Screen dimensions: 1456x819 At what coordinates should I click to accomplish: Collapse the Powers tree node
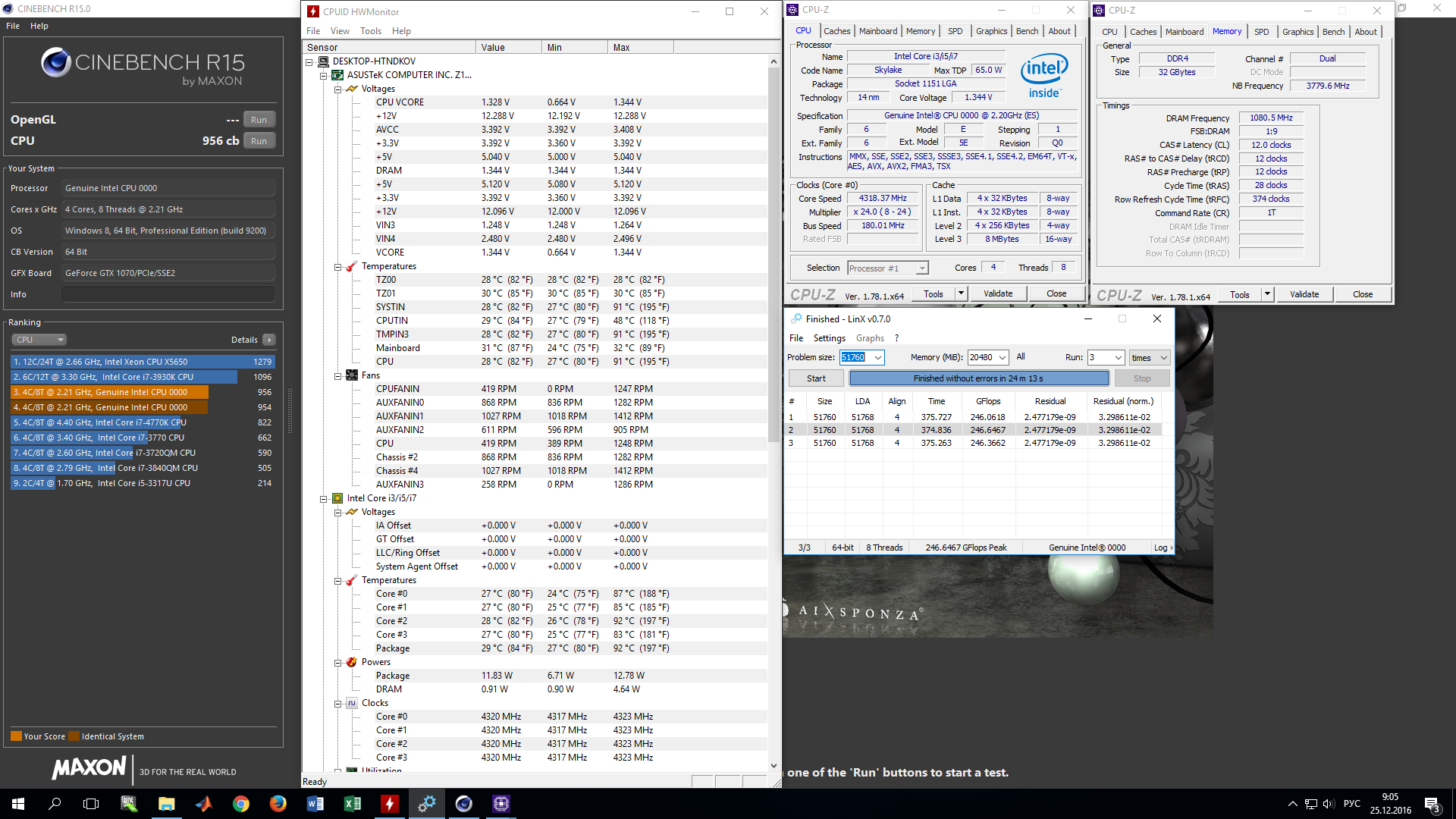click(338, 662)
